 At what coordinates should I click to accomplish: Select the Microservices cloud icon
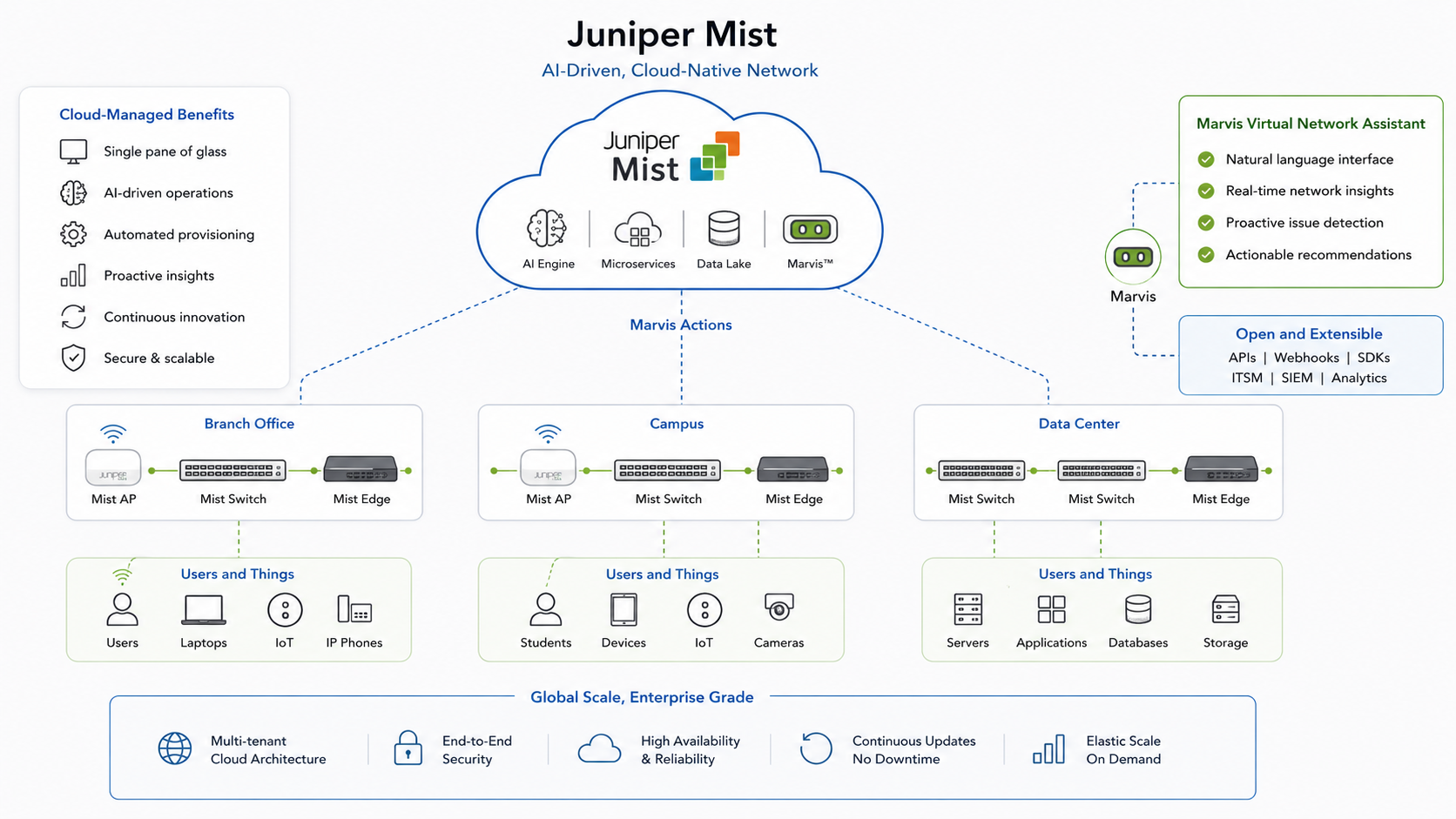coord(638,231)
